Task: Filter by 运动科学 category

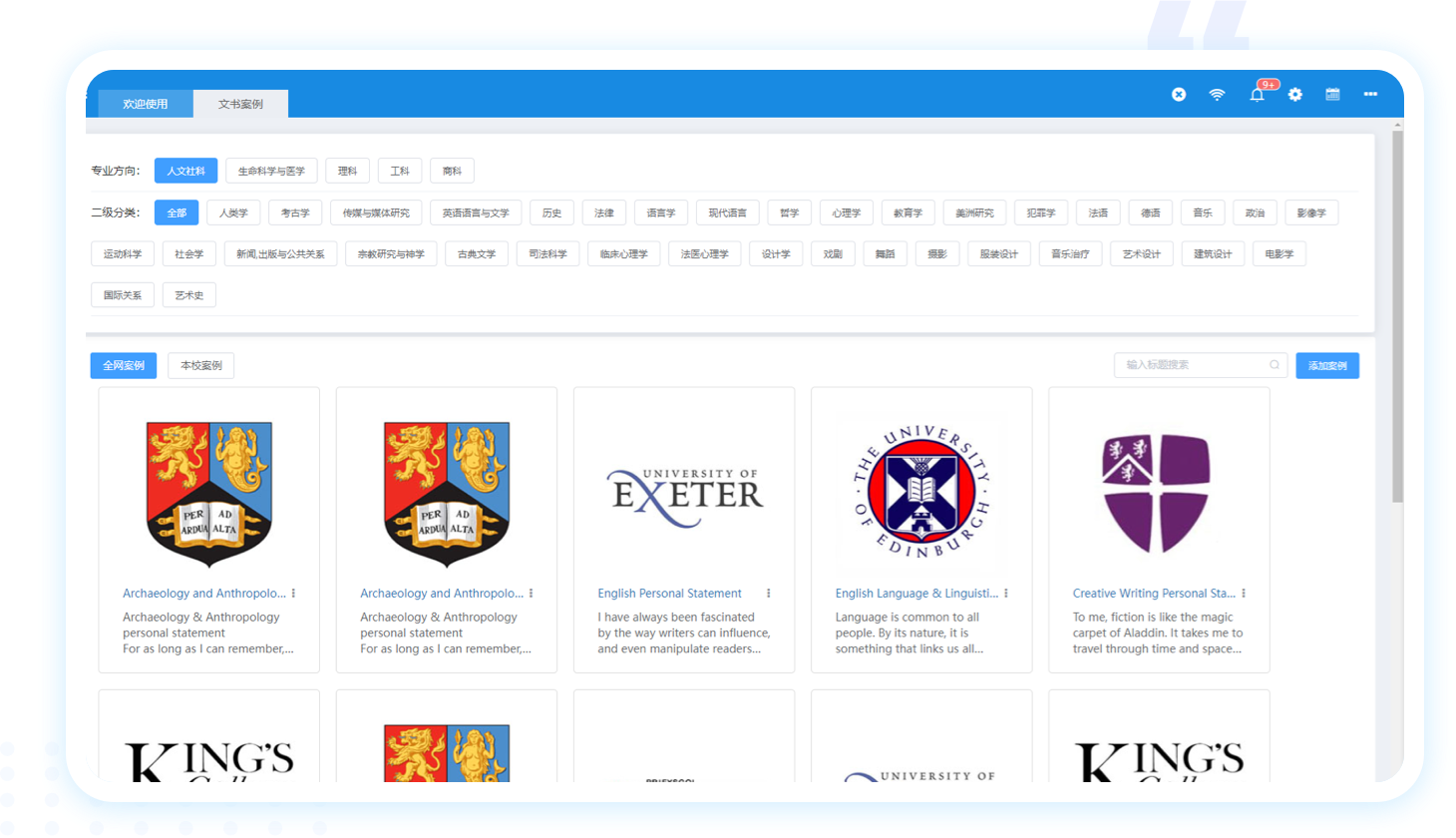Action: (x=123, y=254)
